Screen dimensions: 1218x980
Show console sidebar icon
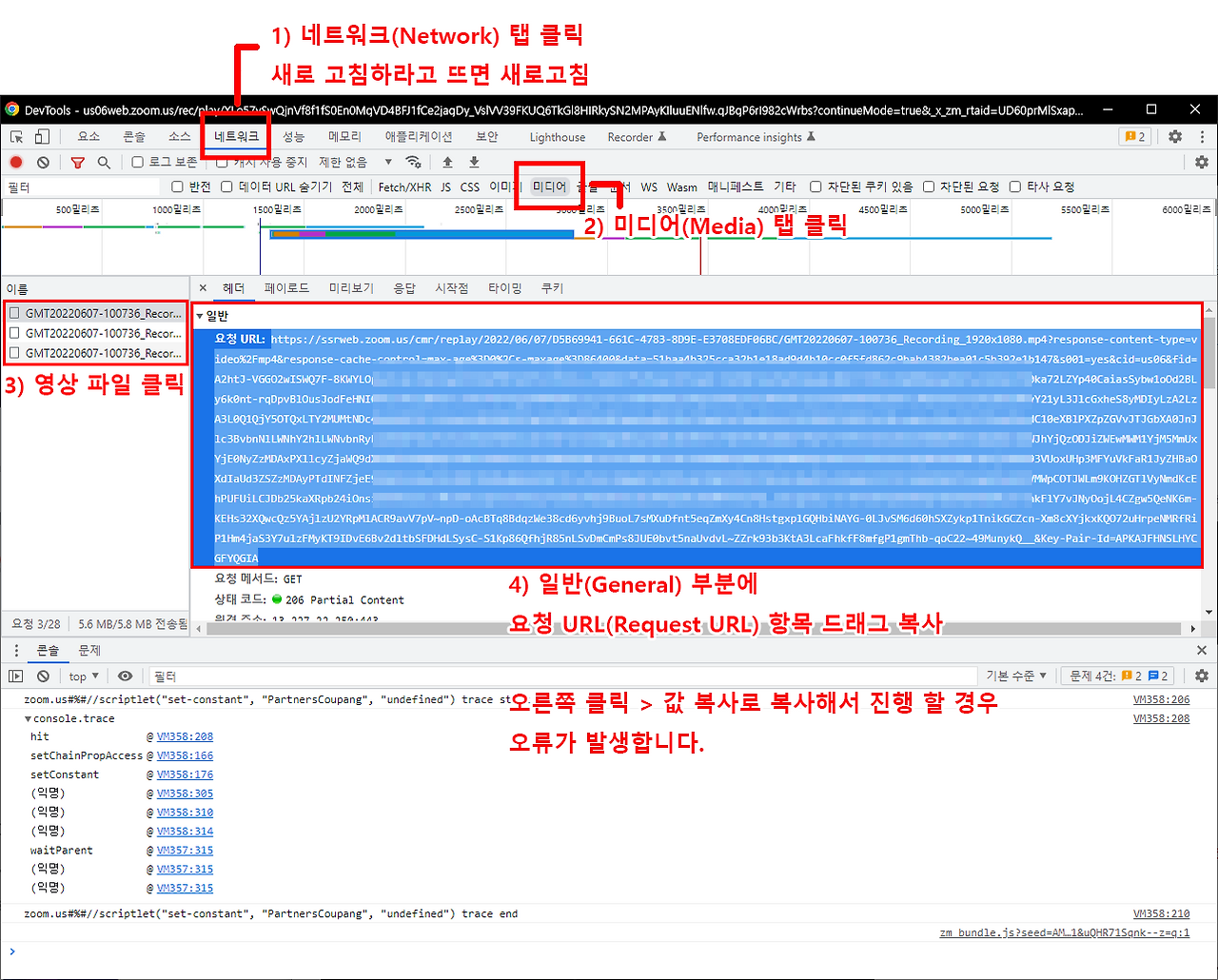pos(16,676)
